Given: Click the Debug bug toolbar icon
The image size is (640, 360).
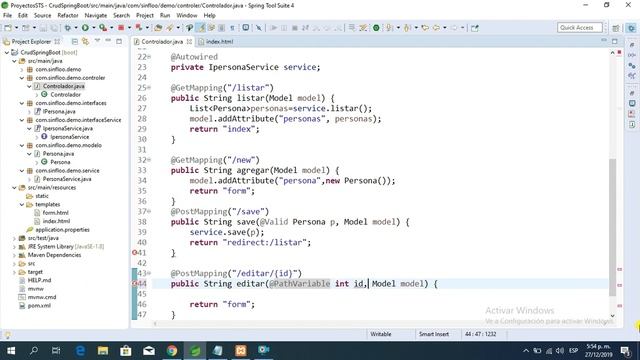Looking at the screenshot, I should tap(67, 28).
